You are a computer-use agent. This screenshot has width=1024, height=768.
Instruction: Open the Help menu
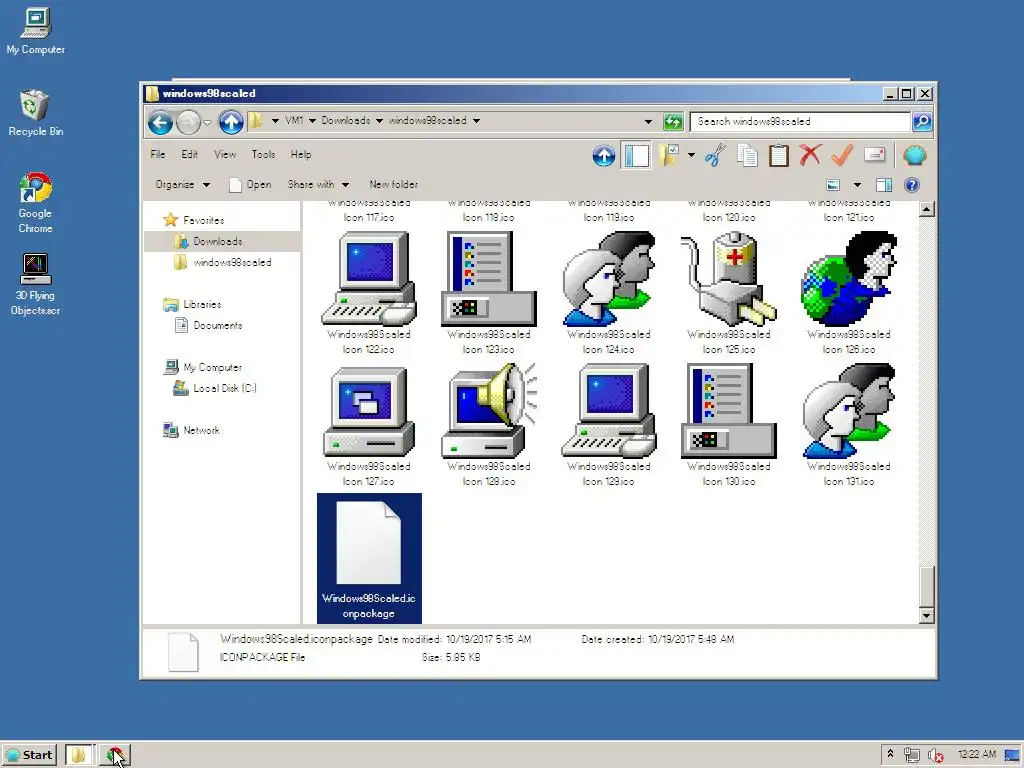point(300,155)
